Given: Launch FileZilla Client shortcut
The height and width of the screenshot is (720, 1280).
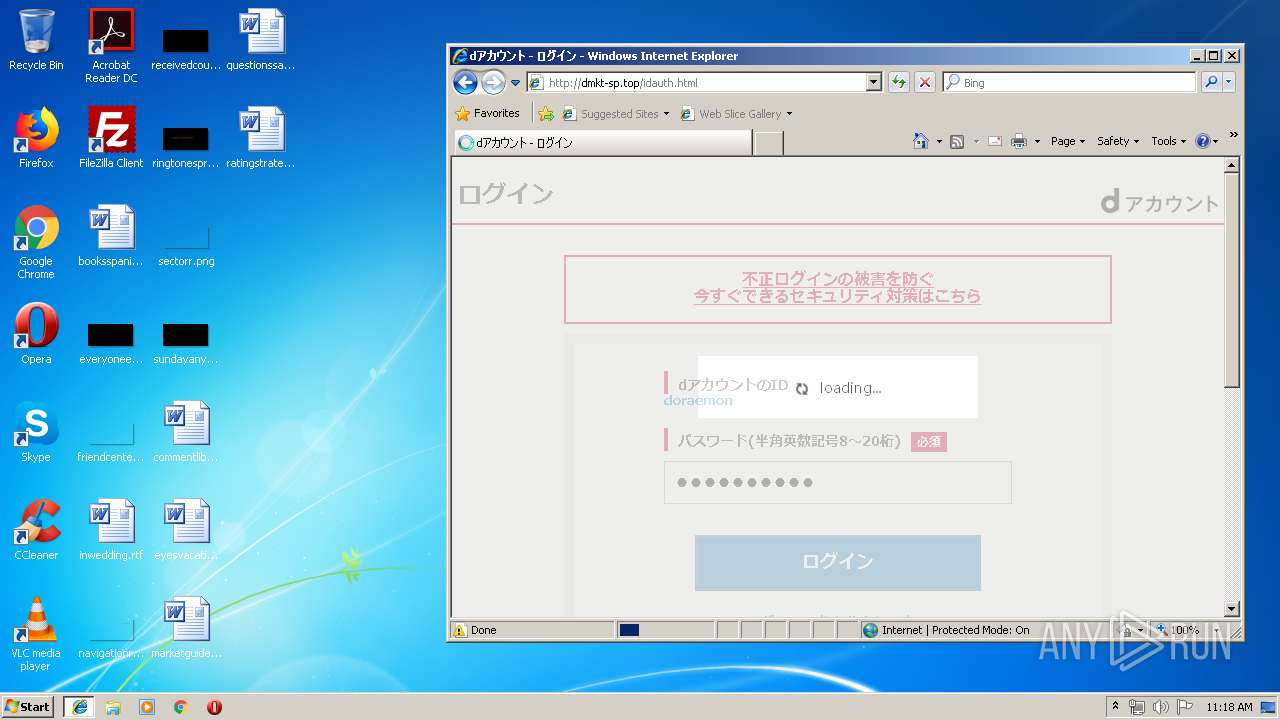Looking at the screenshot, I should pos(111,139).
